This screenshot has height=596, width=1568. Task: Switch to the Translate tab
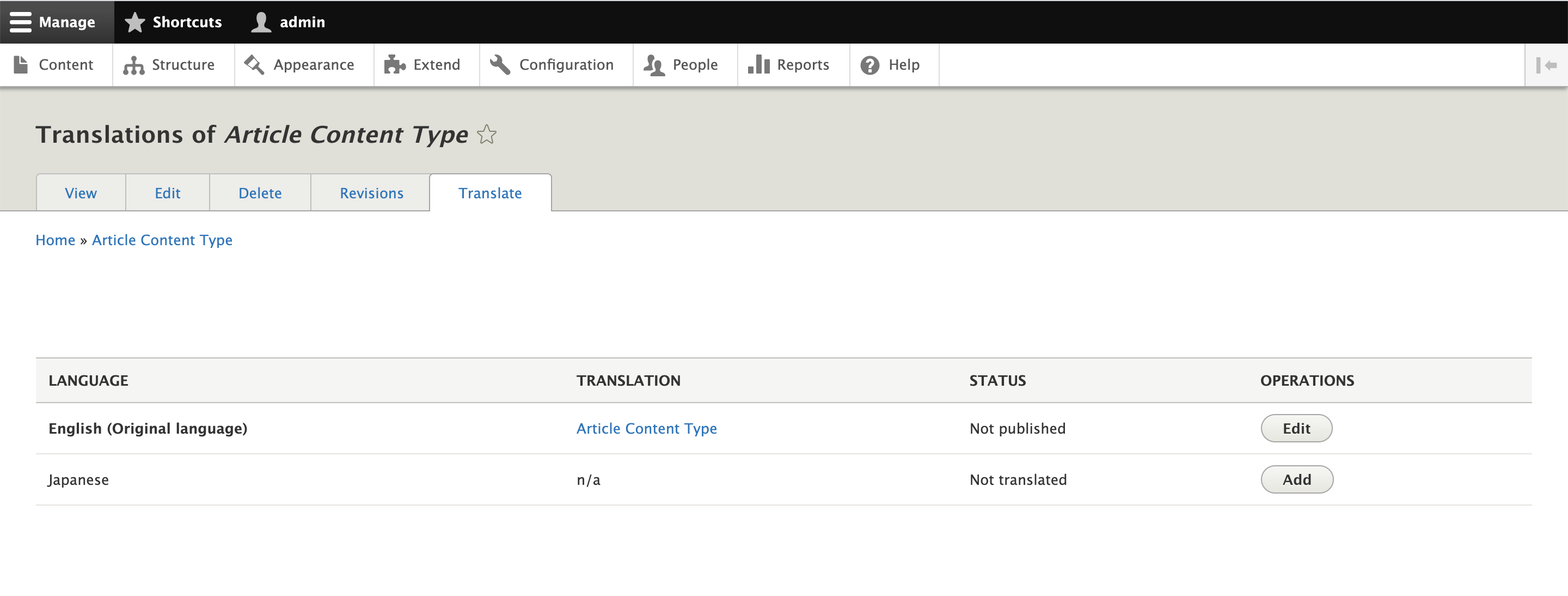(x=490, y=192)
